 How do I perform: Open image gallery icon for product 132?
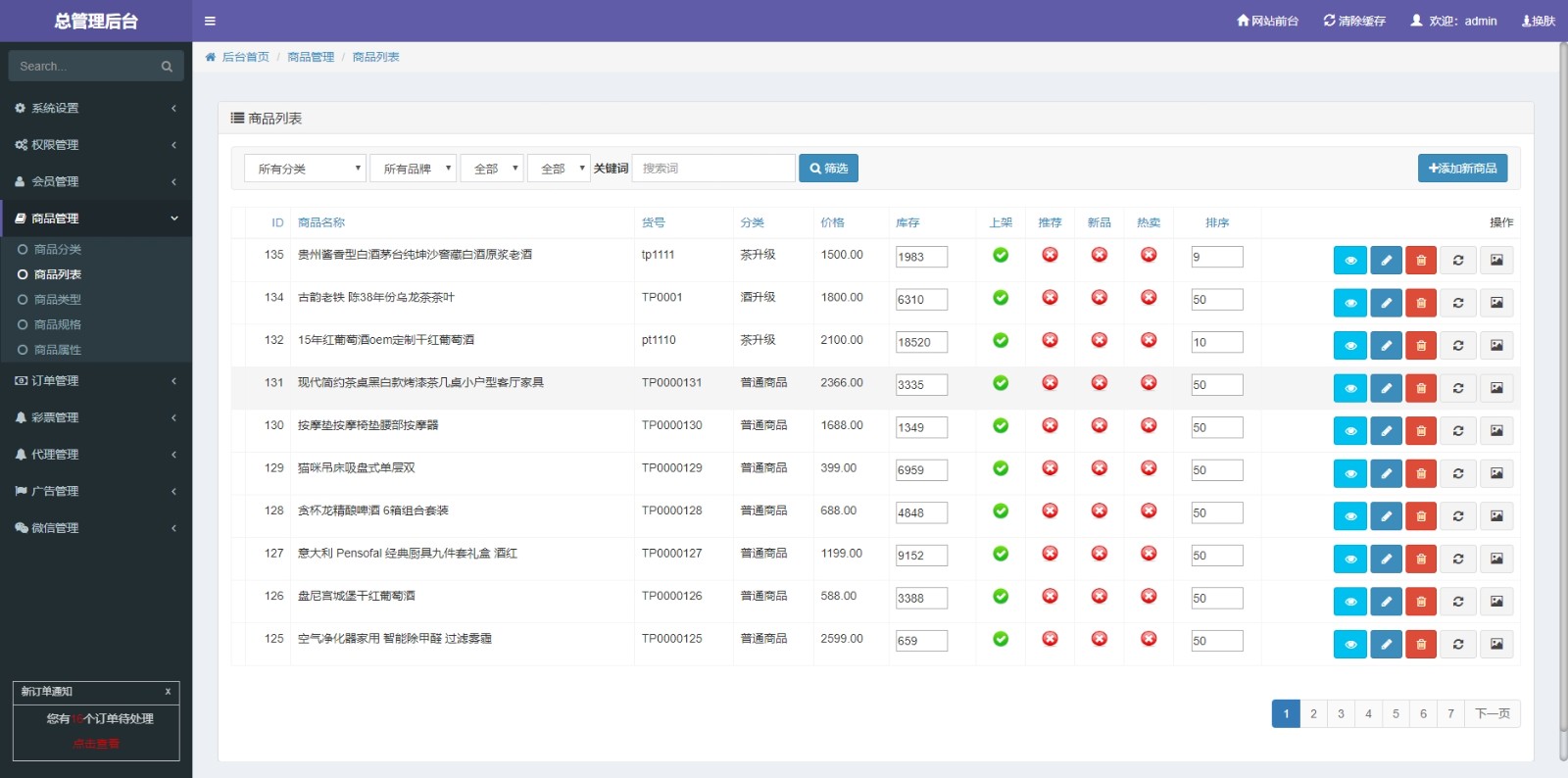[x=1496, y=345]
